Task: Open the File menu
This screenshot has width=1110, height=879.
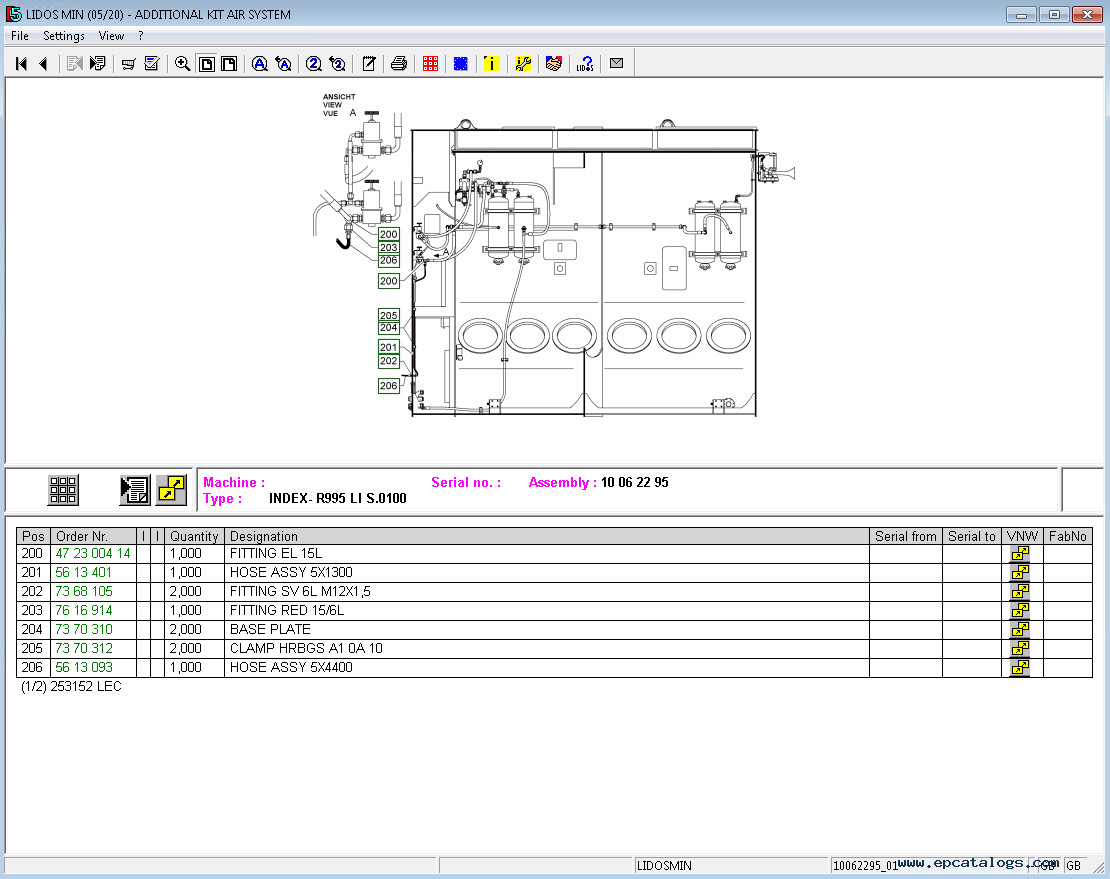Action: pos(20,36)
